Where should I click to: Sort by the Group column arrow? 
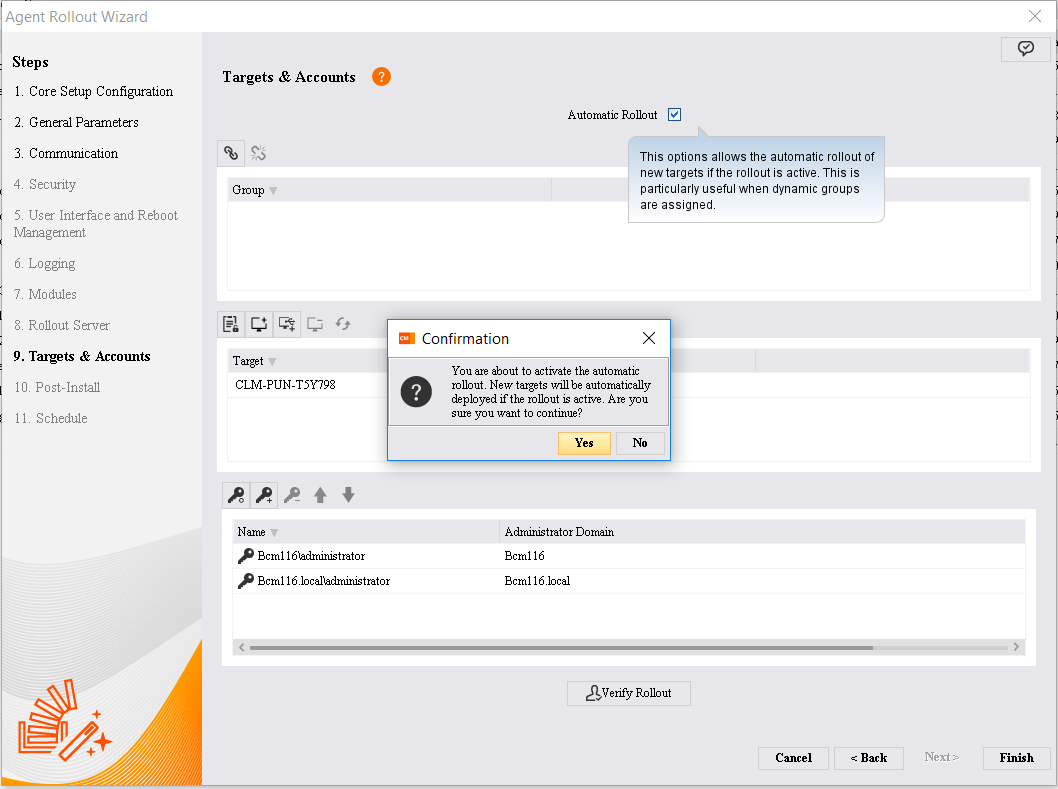(x=273, y=191)
